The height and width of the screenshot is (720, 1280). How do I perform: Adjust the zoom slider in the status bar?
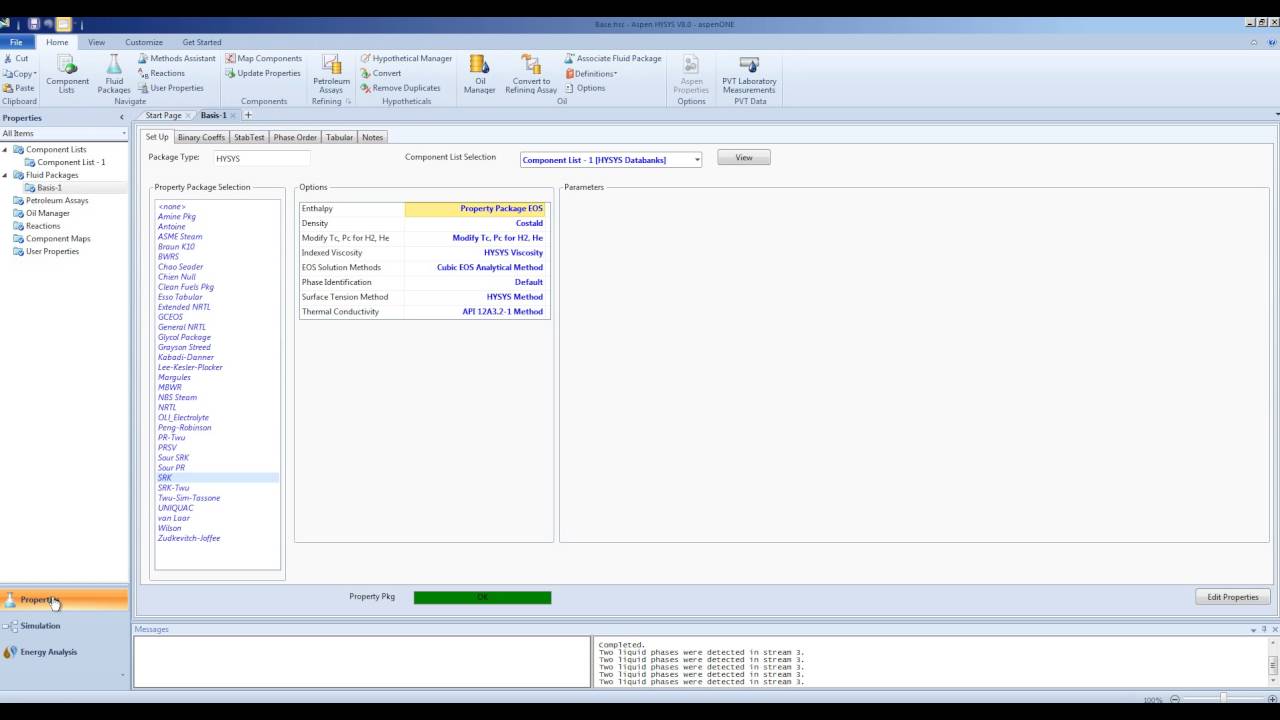pyautogui.click(x=1222, y=700)
